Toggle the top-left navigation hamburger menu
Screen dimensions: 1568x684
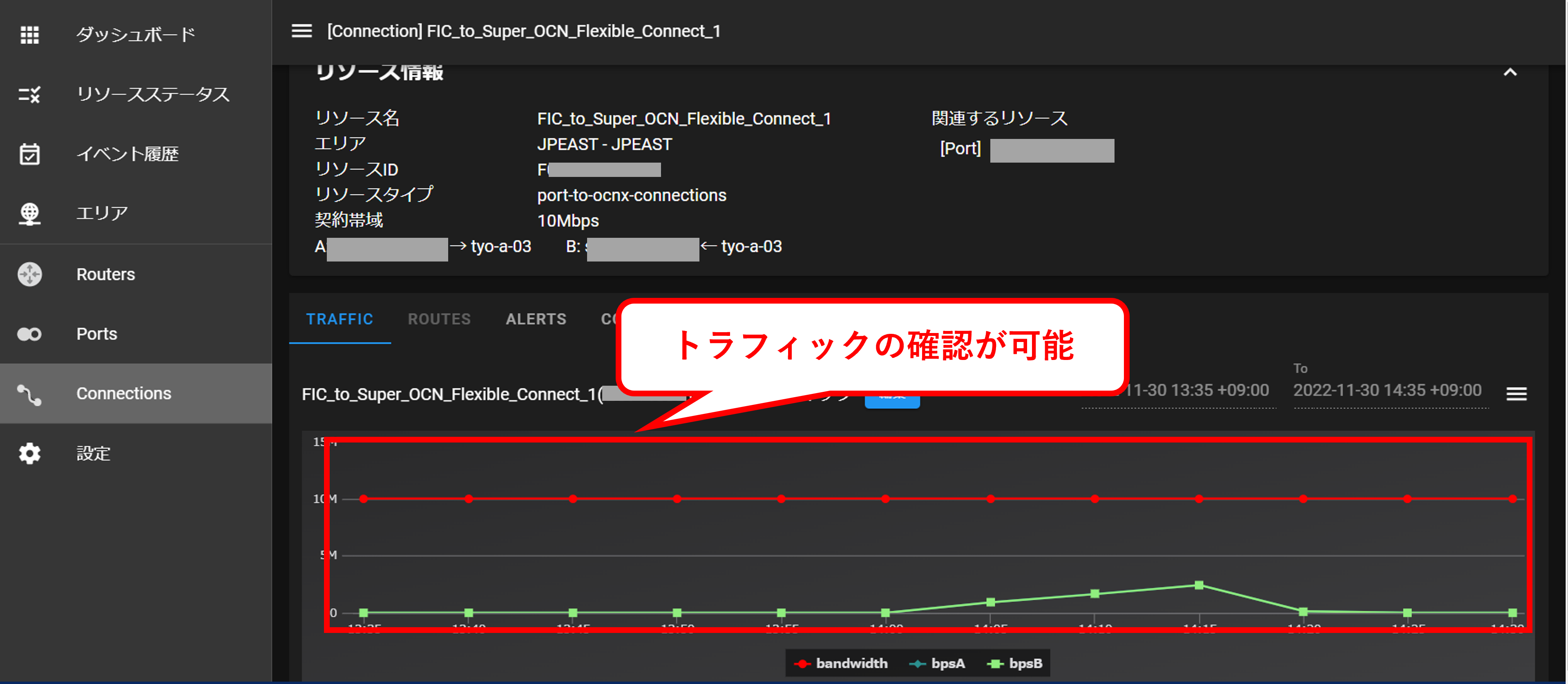(302, 31)
